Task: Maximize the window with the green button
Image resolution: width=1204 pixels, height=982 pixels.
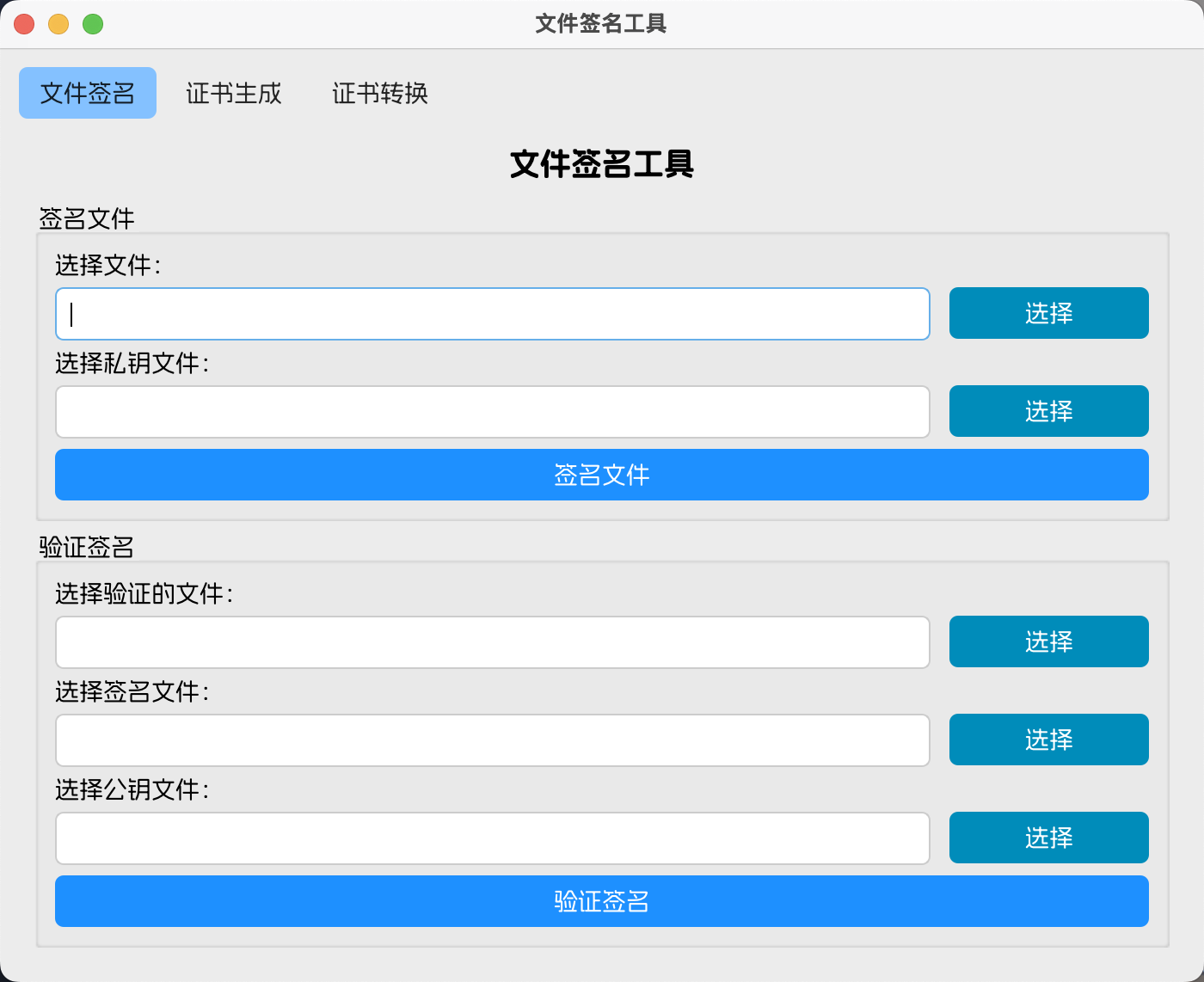Action: [93, 24]
